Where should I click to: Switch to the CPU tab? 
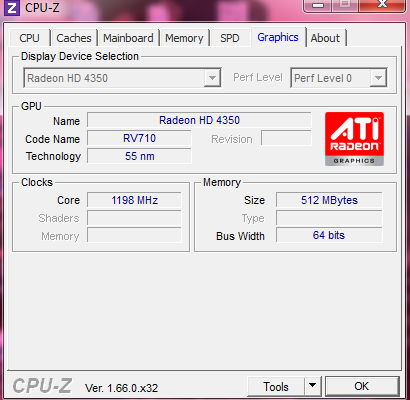[x=29, y=38]
